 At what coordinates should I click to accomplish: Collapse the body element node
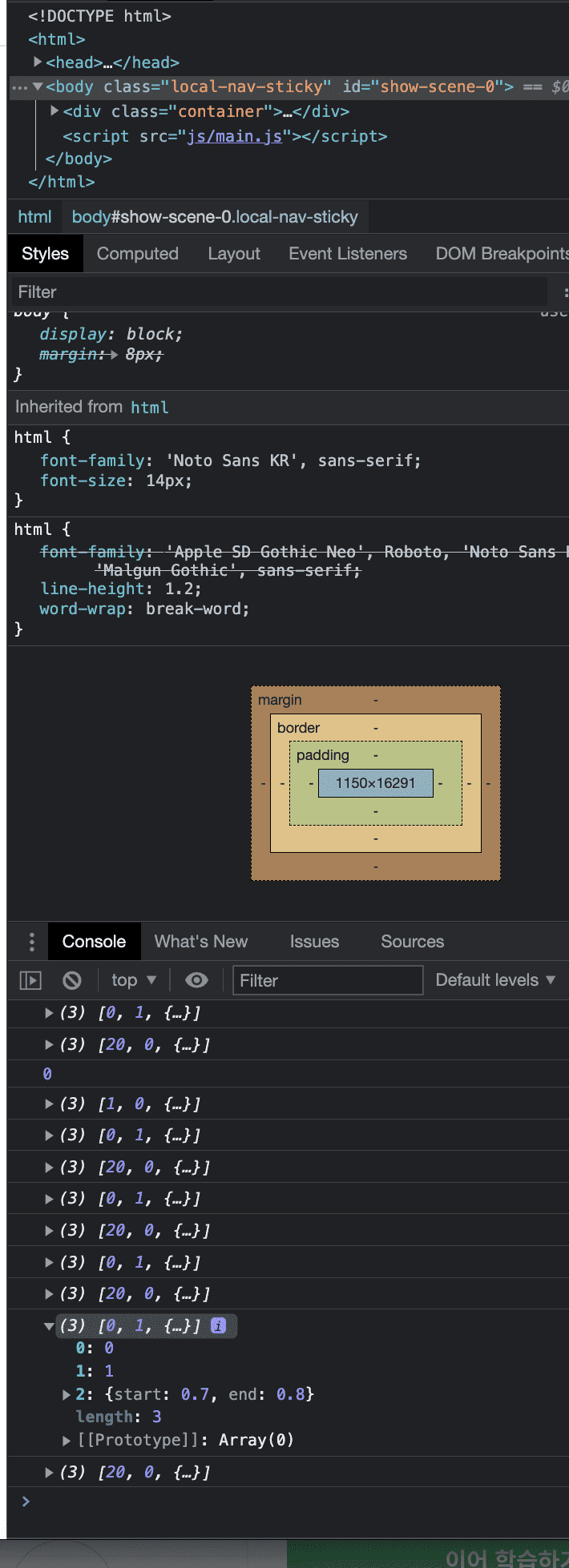(x=38, y=86)
